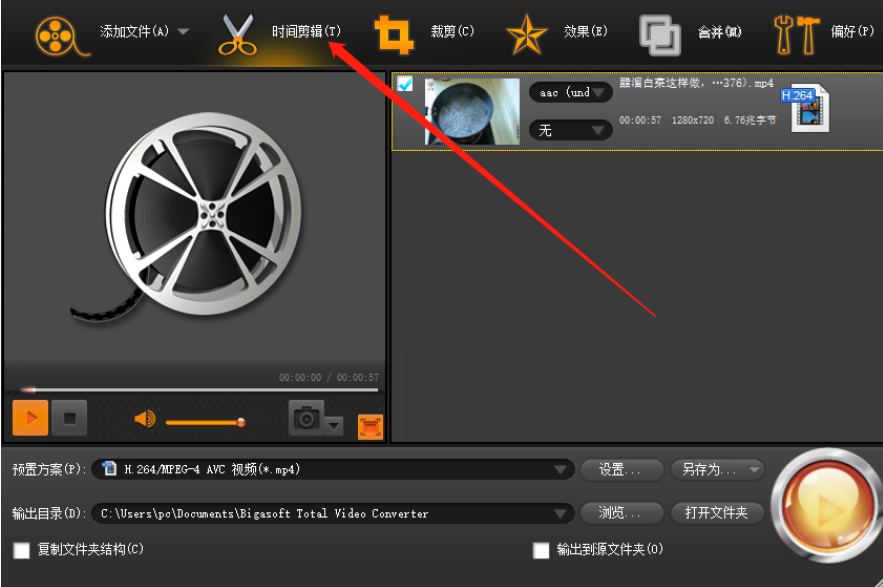883x587 pixels.
Task: Click the 打开文件夹 open folder button
Action: tap(717, 513)
